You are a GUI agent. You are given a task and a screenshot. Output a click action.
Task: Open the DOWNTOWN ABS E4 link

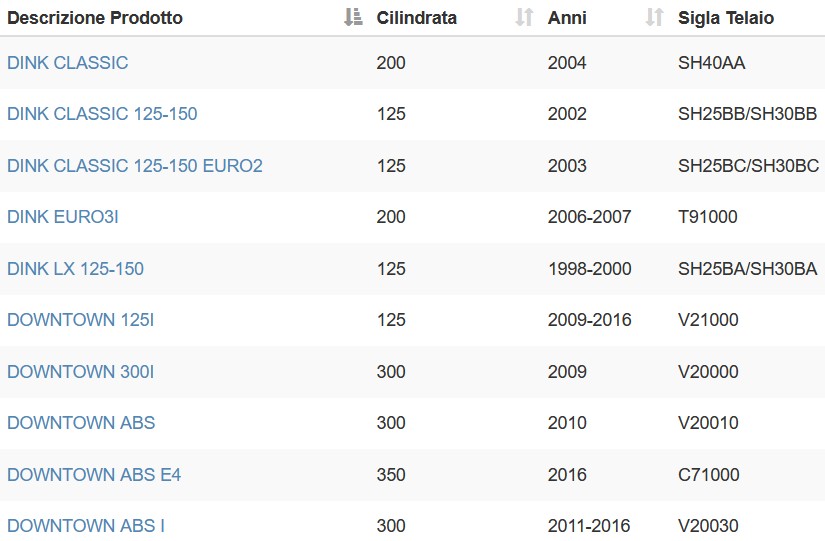pyautogui.click(x=94, y=475)
